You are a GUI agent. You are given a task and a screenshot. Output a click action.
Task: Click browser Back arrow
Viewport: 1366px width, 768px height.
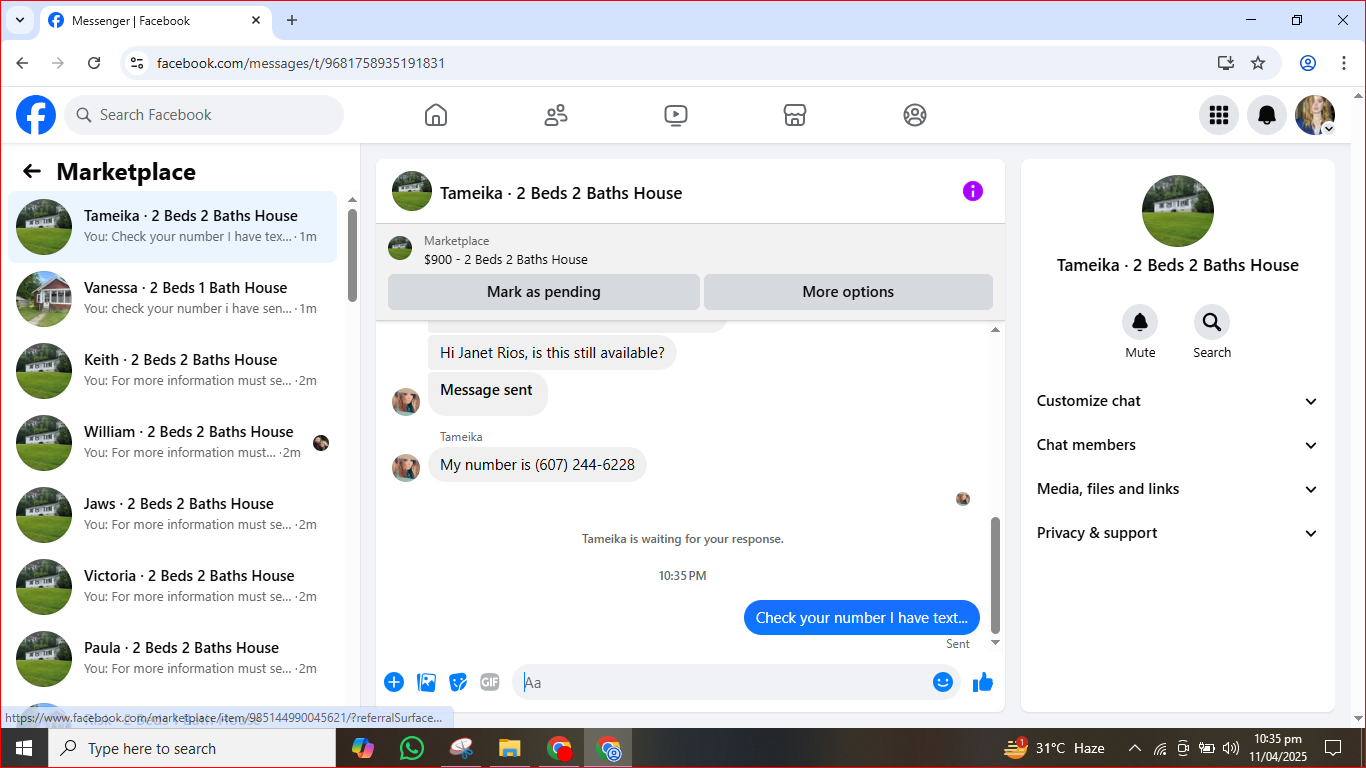22,63
